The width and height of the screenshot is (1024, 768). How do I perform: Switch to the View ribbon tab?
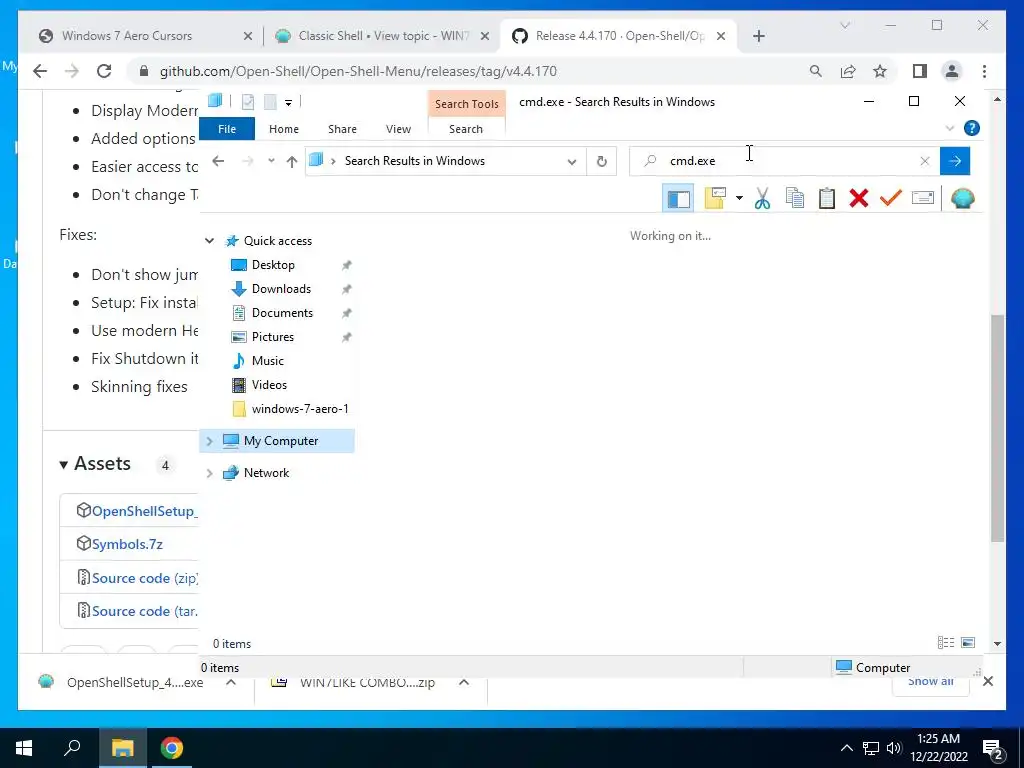coord(398,129)
